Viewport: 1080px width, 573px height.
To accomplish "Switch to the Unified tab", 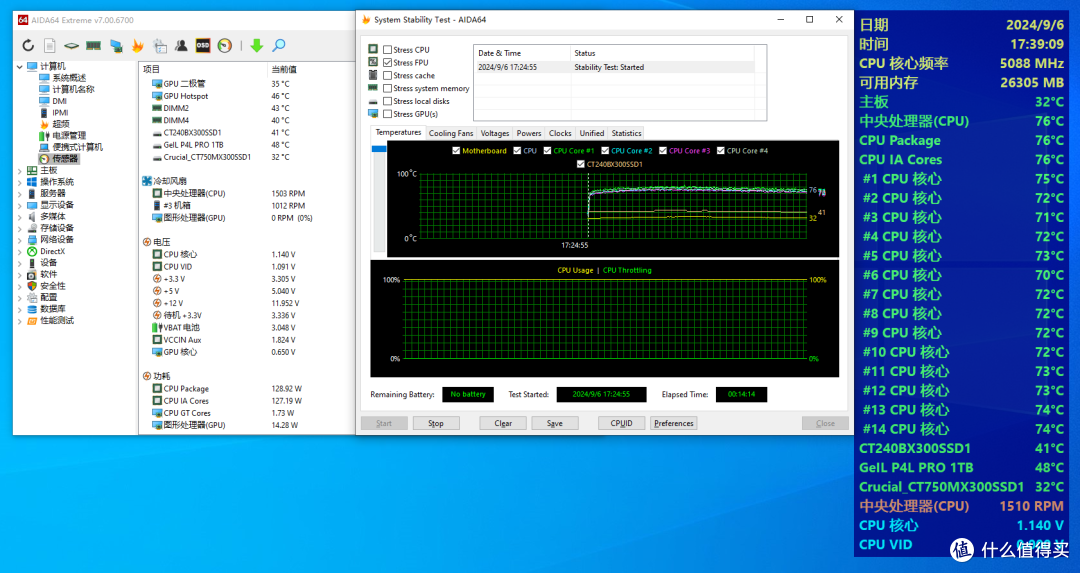I will coord(592,134).
